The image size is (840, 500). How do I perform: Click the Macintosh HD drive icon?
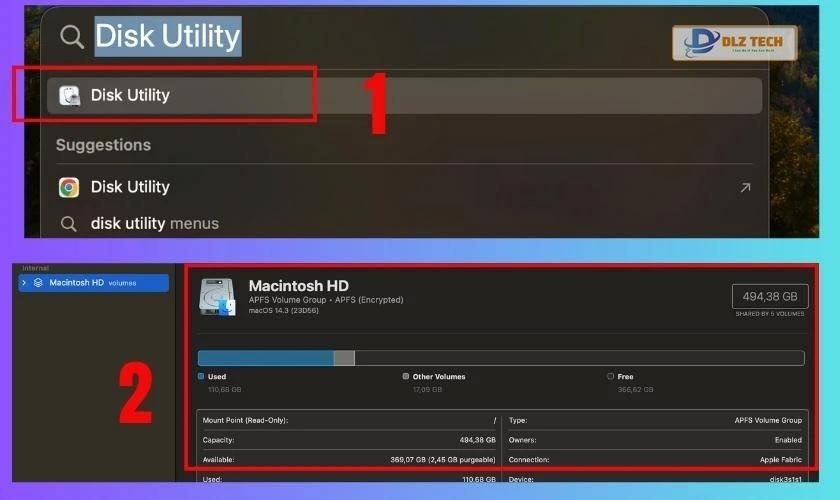pos(217,297)
